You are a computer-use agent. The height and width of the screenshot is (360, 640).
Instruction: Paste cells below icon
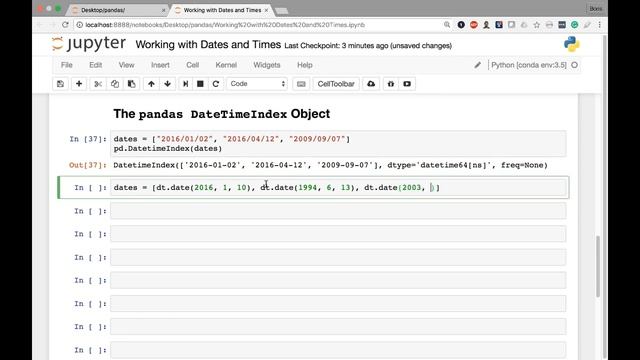tap(131, 84)
